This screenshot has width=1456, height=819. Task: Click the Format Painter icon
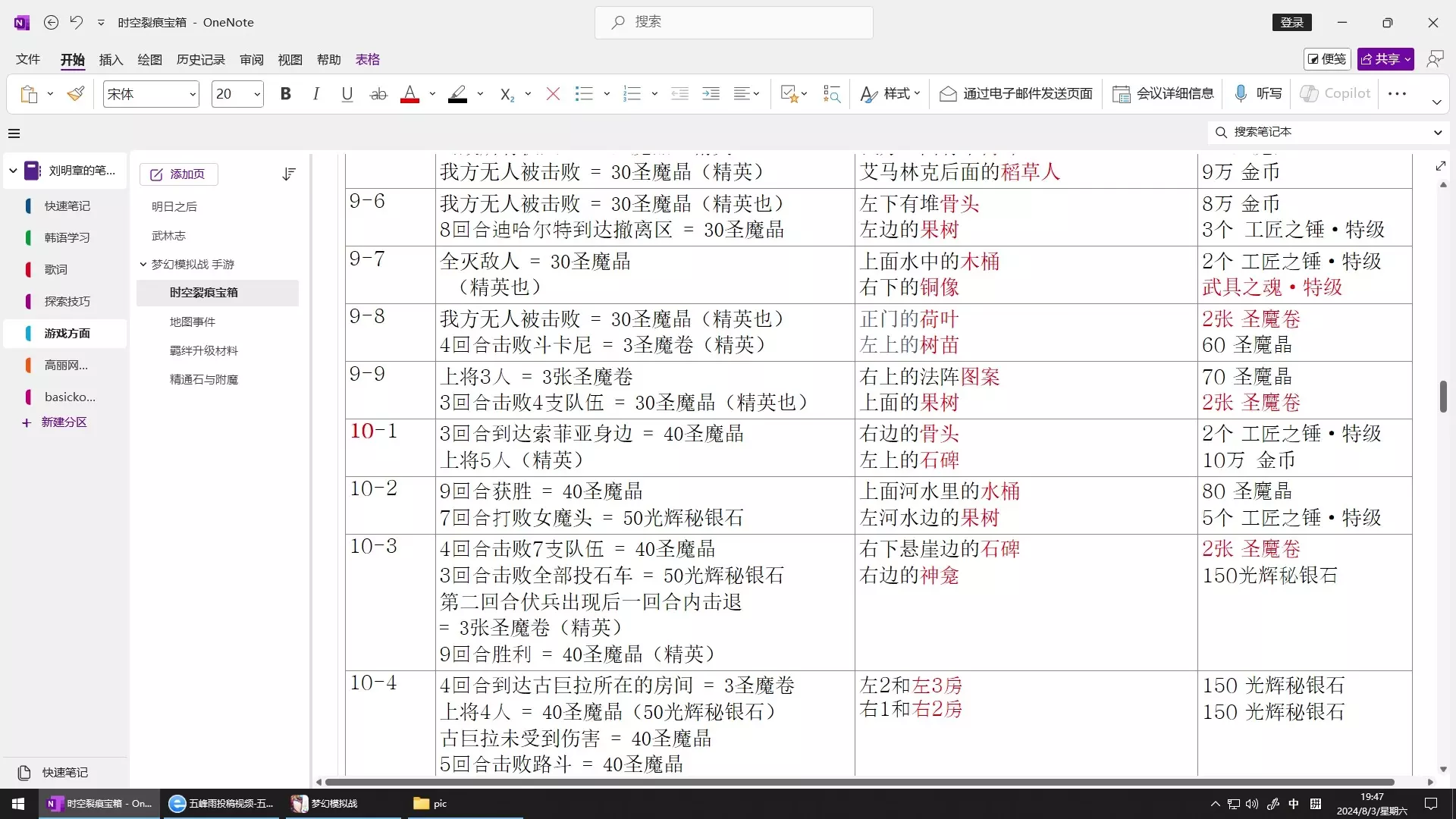click(75, 94)
